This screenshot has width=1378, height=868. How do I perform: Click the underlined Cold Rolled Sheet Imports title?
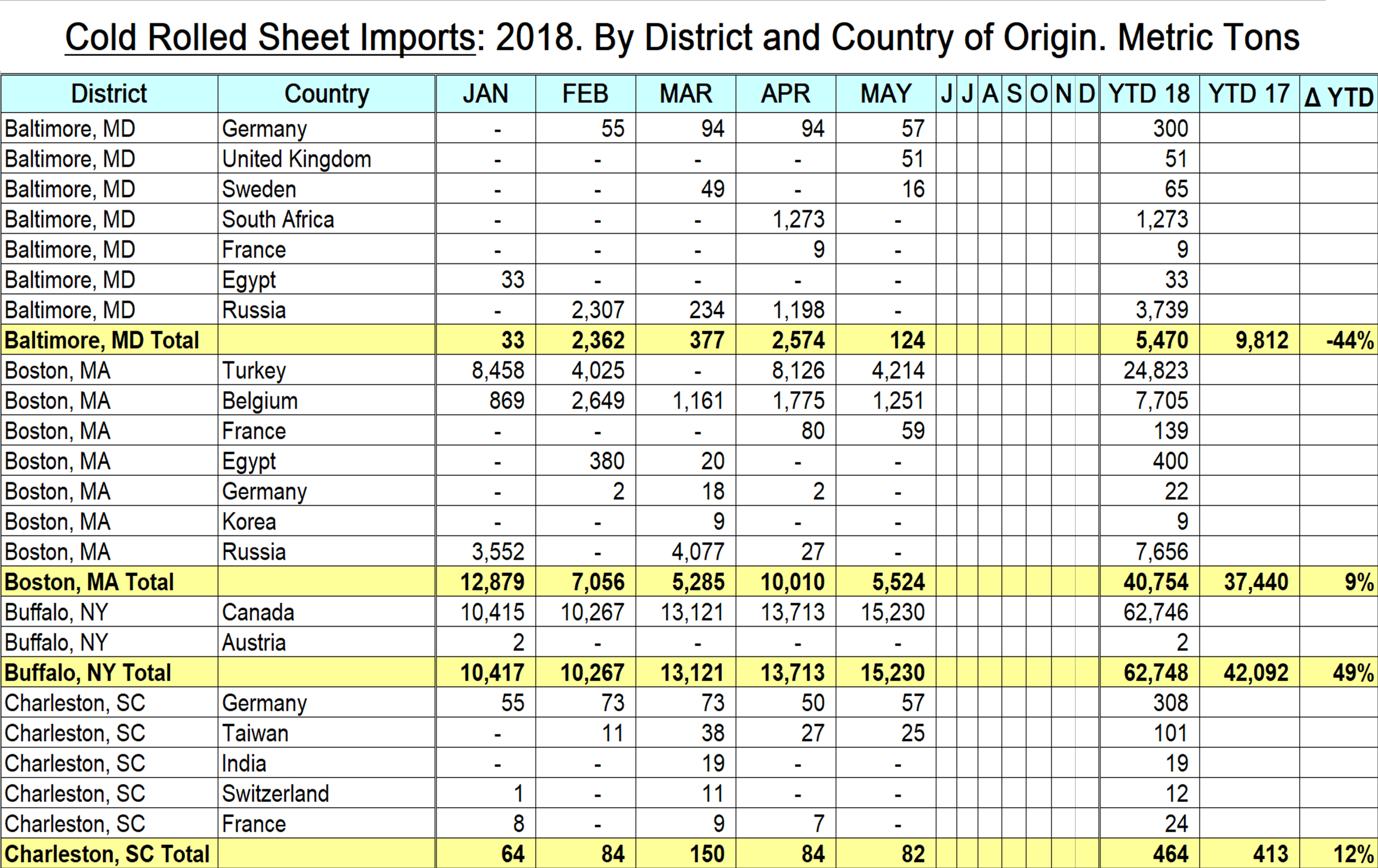tap(270, 38)
